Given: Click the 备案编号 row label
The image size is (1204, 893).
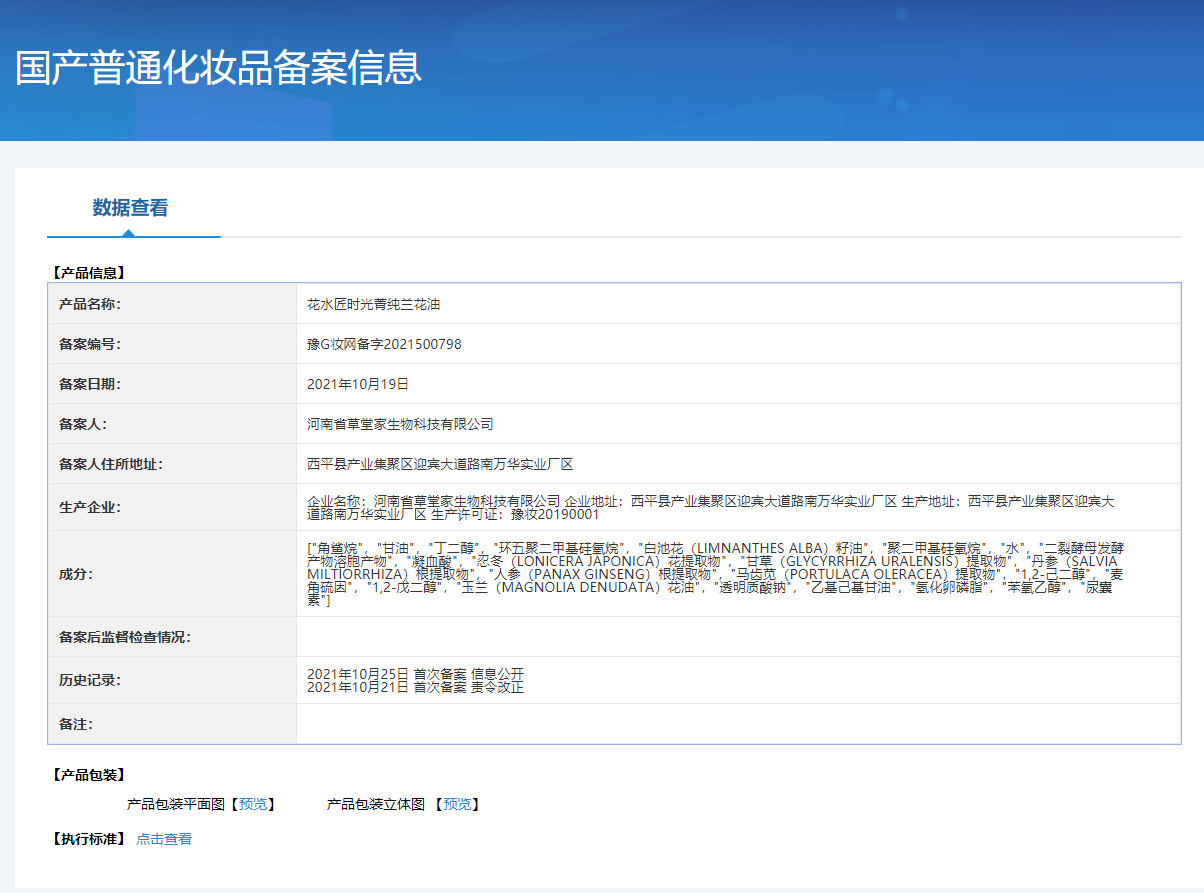Looking at the screenshot, I should point(90,344).
